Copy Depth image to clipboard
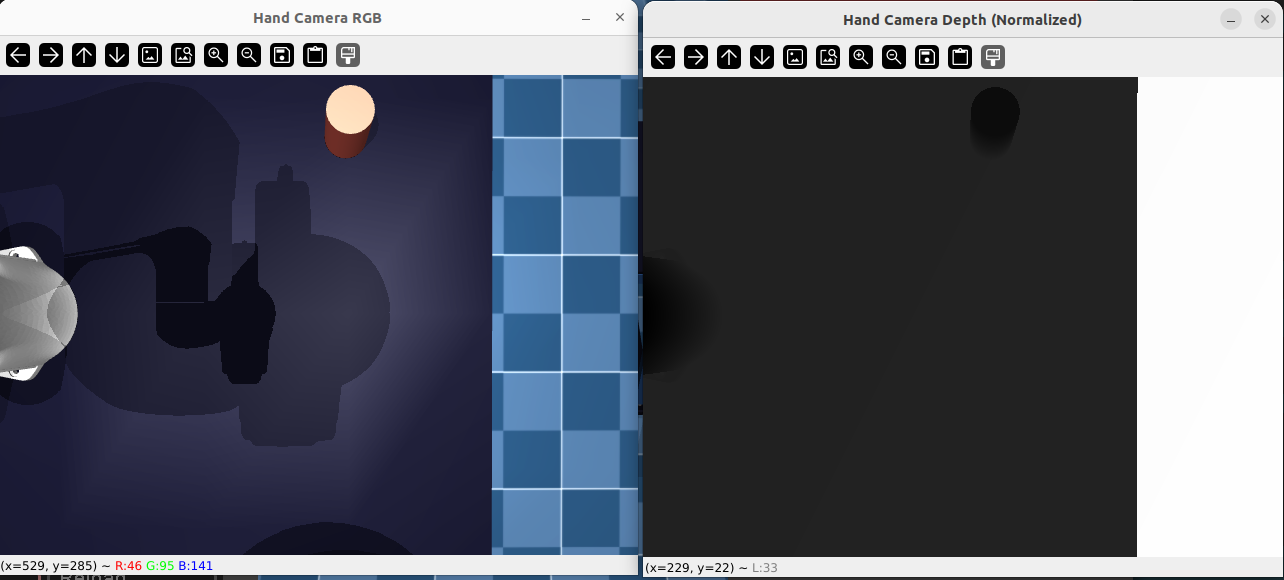Image resolution: width=1284 pixels, height=580 pixels. (x=960, y=57)
